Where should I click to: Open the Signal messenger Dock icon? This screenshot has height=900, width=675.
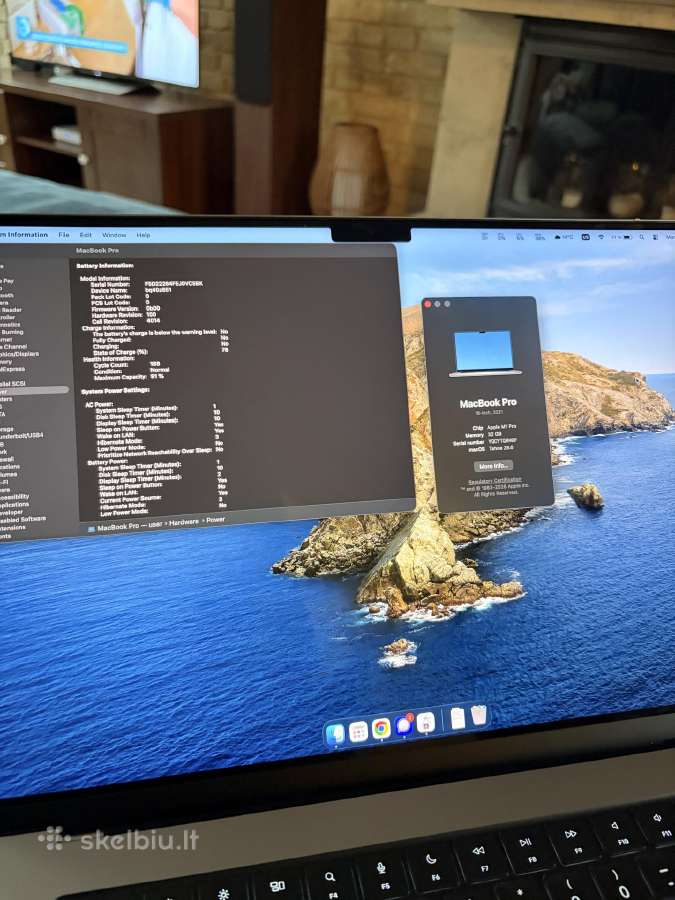[x=404, y=726]
